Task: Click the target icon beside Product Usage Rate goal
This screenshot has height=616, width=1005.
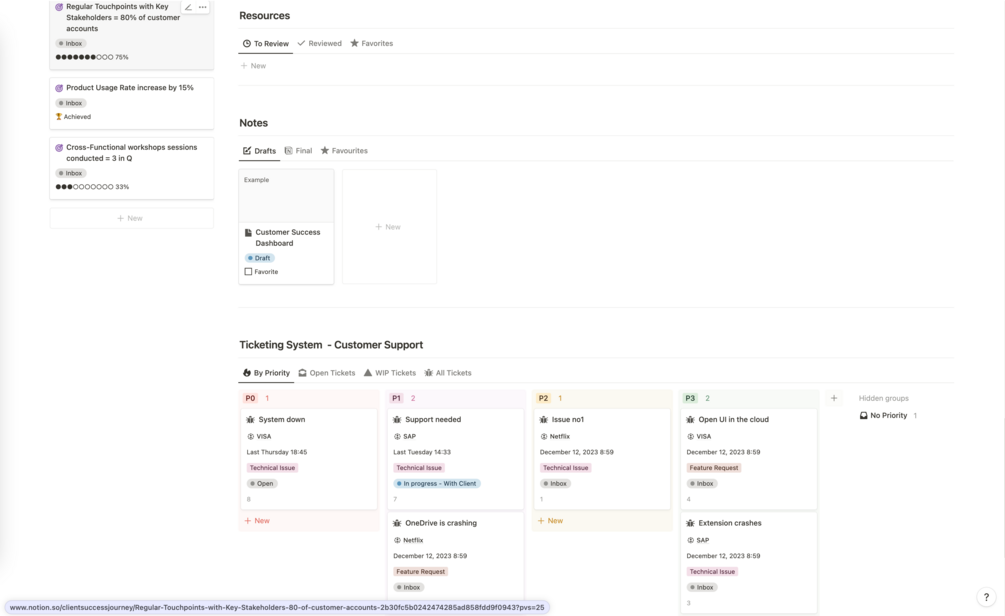Action: pyautogui.click(x=59, y=88)
